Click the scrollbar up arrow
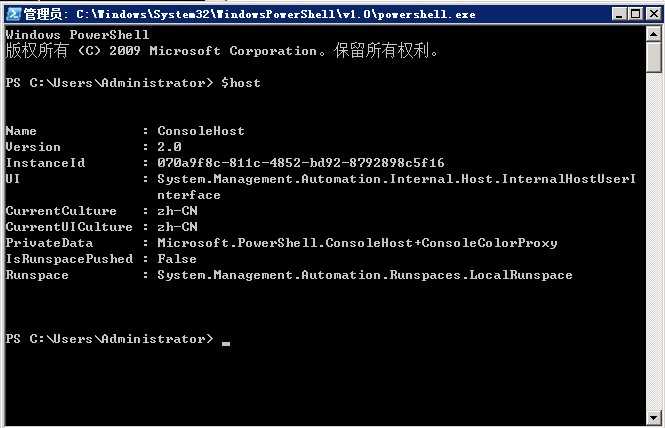The width and height of the screenshot is (665, 428). pyautogui.click(x=654, y=34)
